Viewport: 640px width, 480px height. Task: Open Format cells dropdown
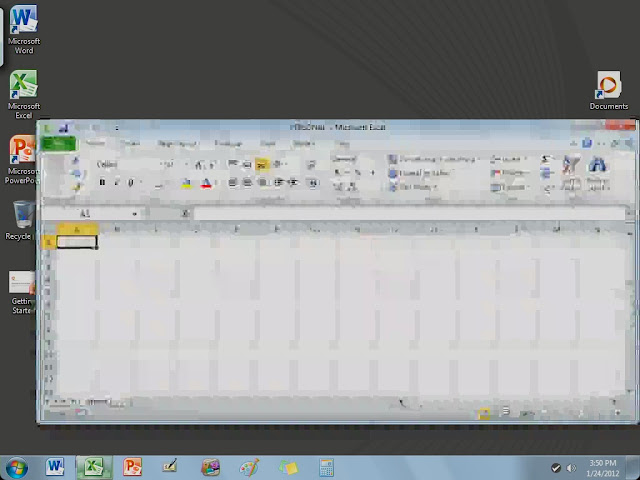point(509,187)
